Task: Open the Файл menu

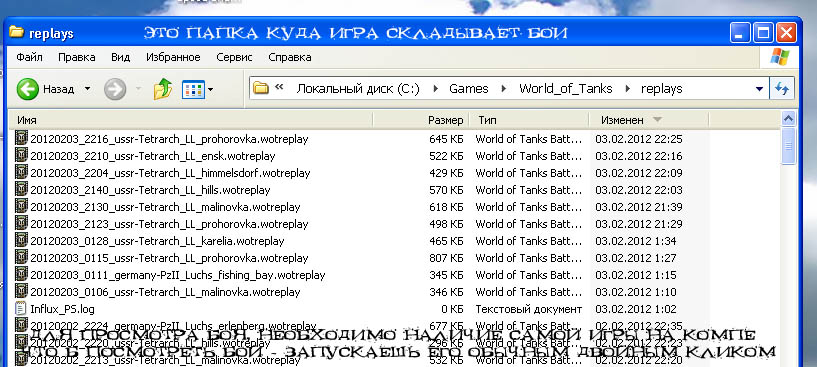Action: (29, 57)
